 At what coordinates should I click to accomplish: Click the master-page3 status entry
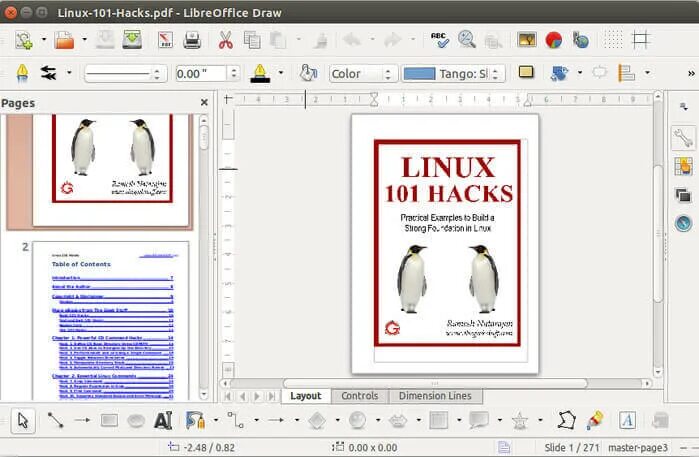tap(638, 448)
